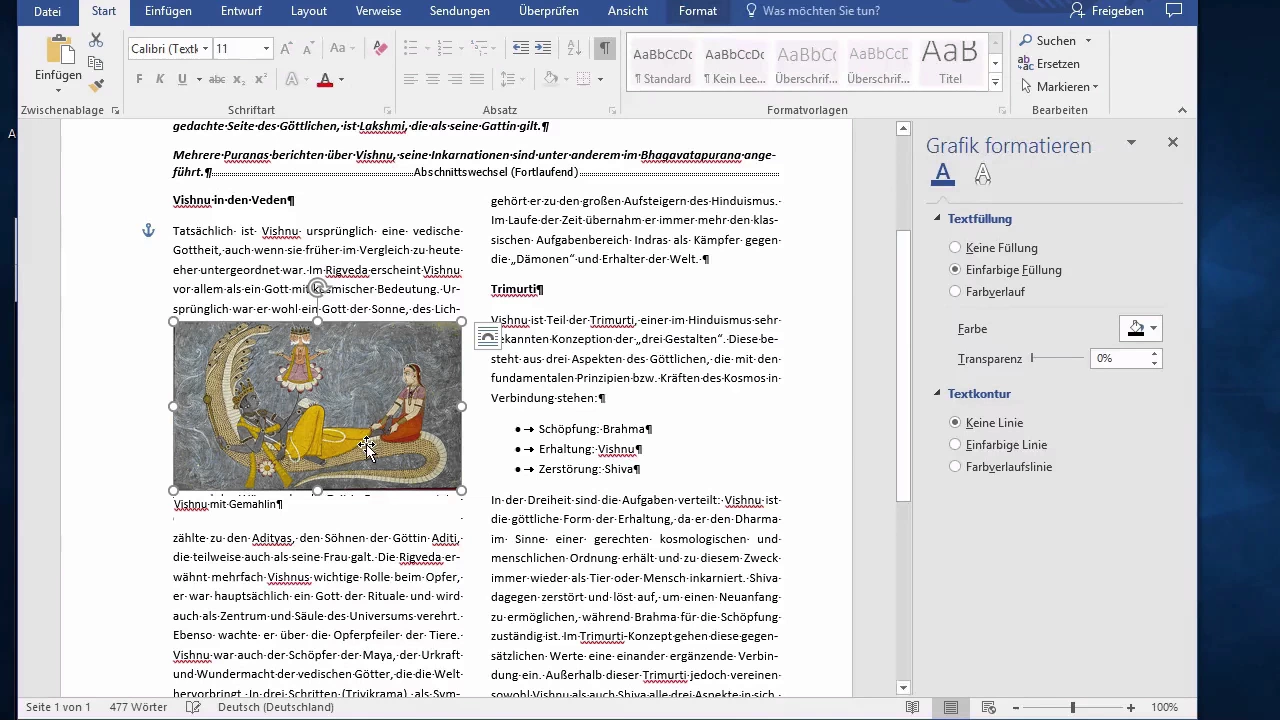Increase font size with the larger A icon
Screen dimensions: 1280x720
click(x=287, y=48)
